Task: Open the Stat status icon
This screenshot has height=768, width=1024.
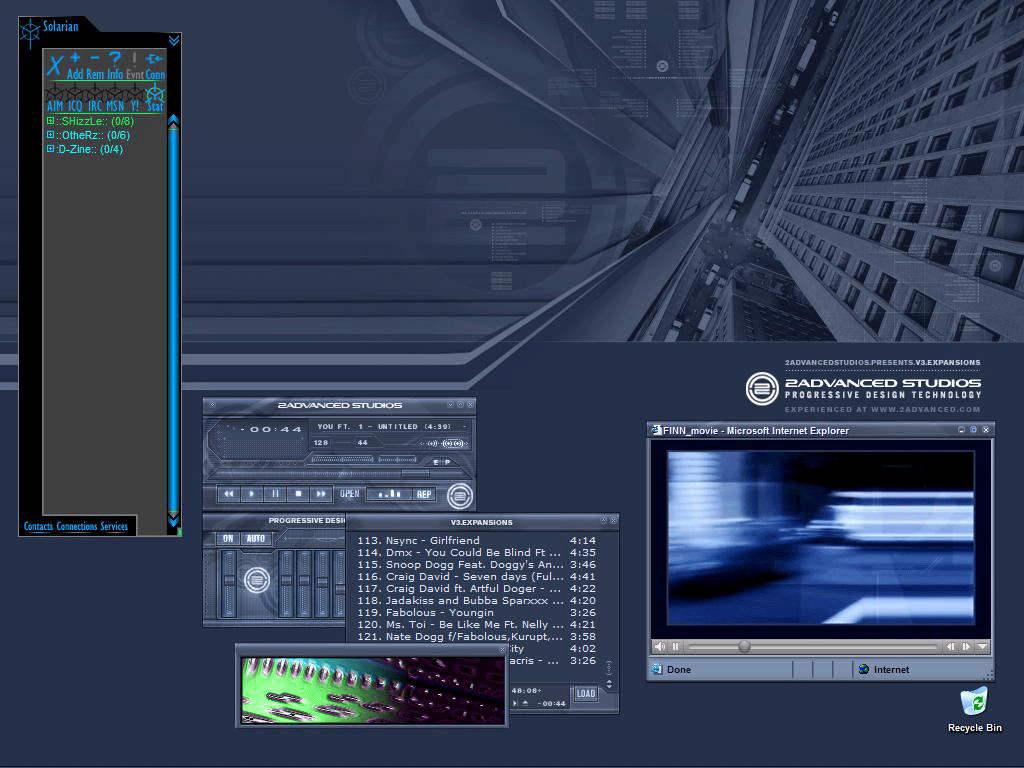Action: pyautogui.click(x=155, y=97)
